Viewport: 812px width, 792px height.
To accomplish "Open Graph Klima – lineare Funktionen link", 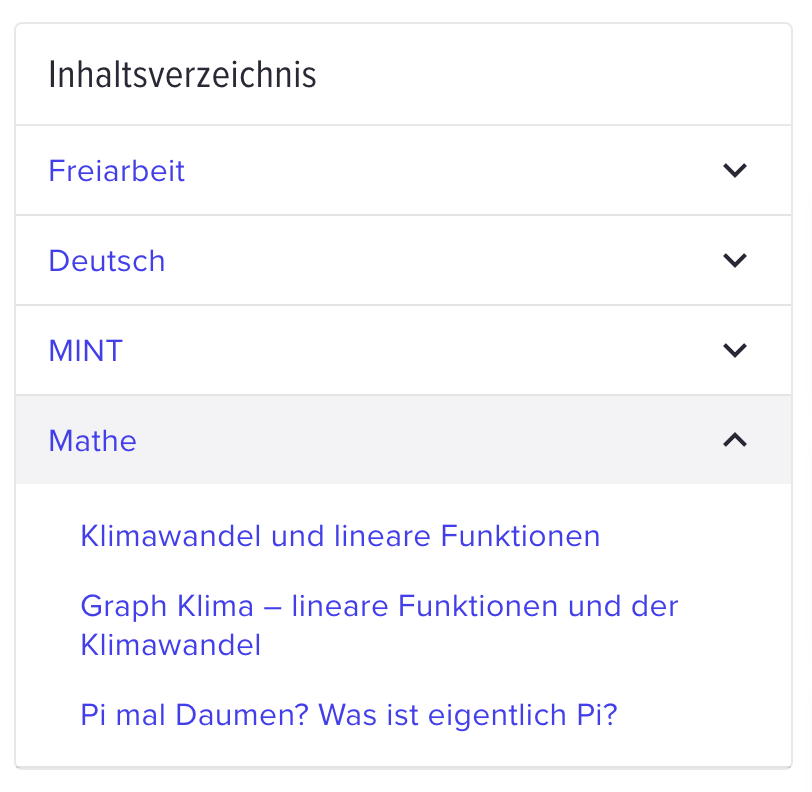I will [379, 625].
